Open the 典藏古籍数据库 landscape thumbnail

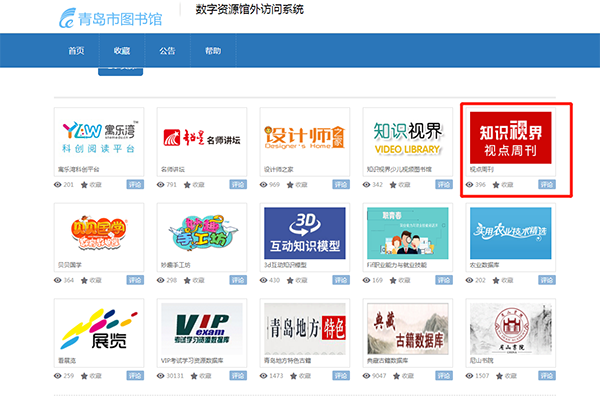pyautogui.click(x=408, y=329)
